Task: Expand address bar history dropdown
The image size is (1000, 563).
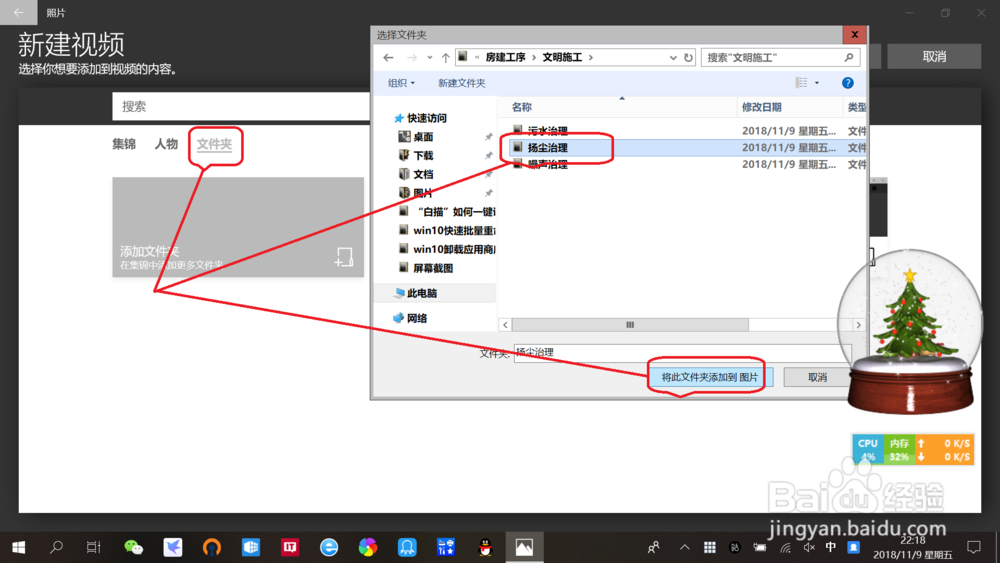Action: coord(673,57)
